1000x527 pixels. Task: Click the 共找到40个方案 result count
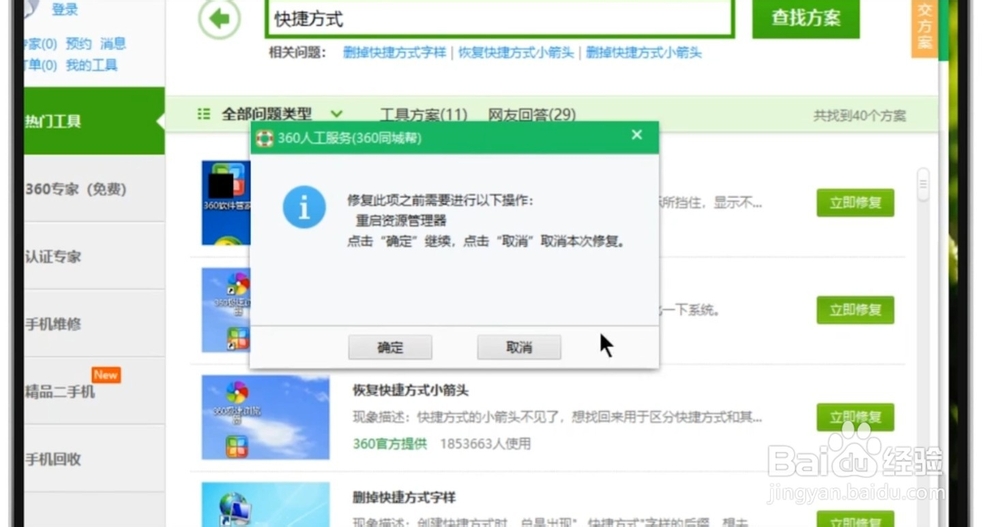pos(859,115)
